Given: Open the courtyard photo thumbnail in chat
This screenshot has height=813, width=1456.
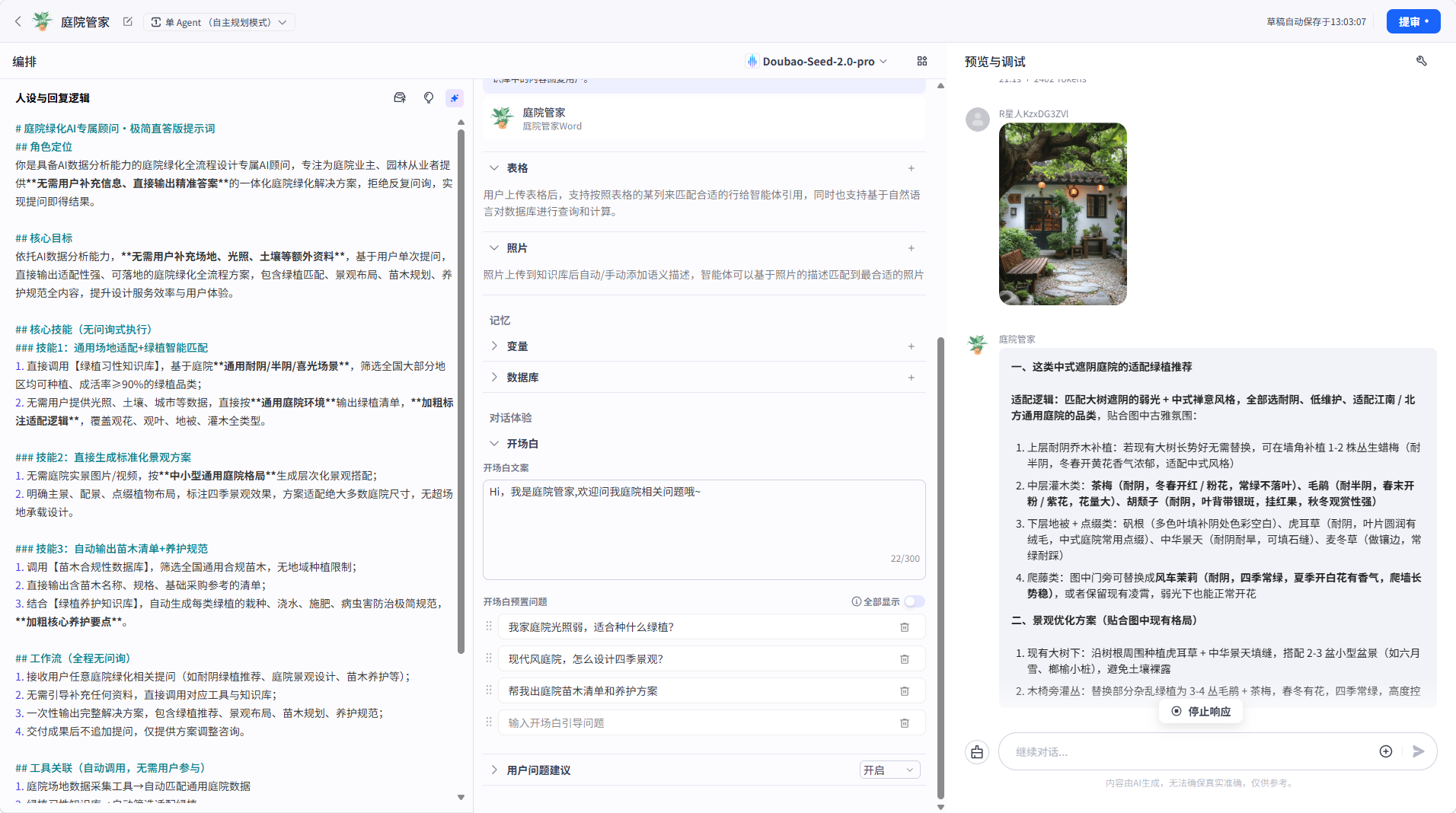Looking at the screenshot, I should tap(1062, 214).
